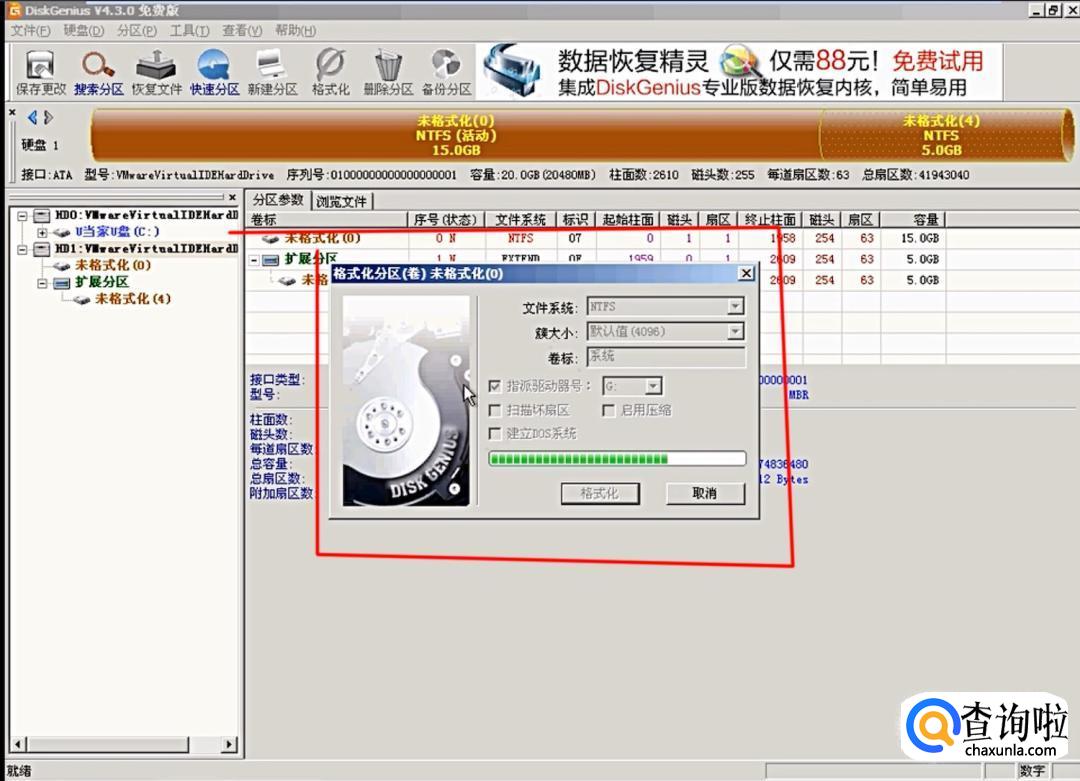Launch the 恢复文件 recover files tool
Viewport: 1080px width, 781px height.
click(x=156, y=73)
